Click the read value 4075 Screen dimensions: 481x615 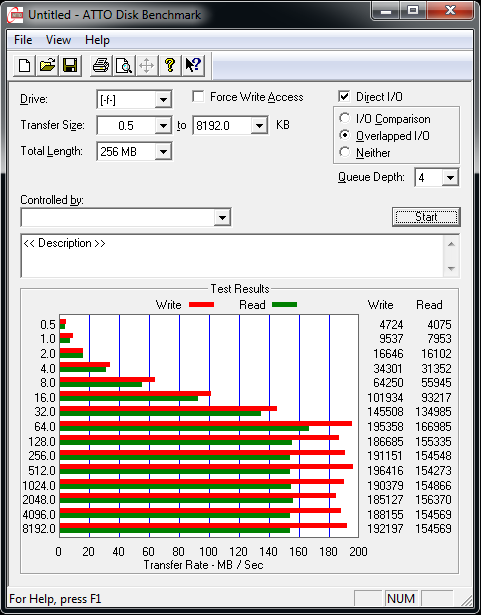[x=439, y=325]
